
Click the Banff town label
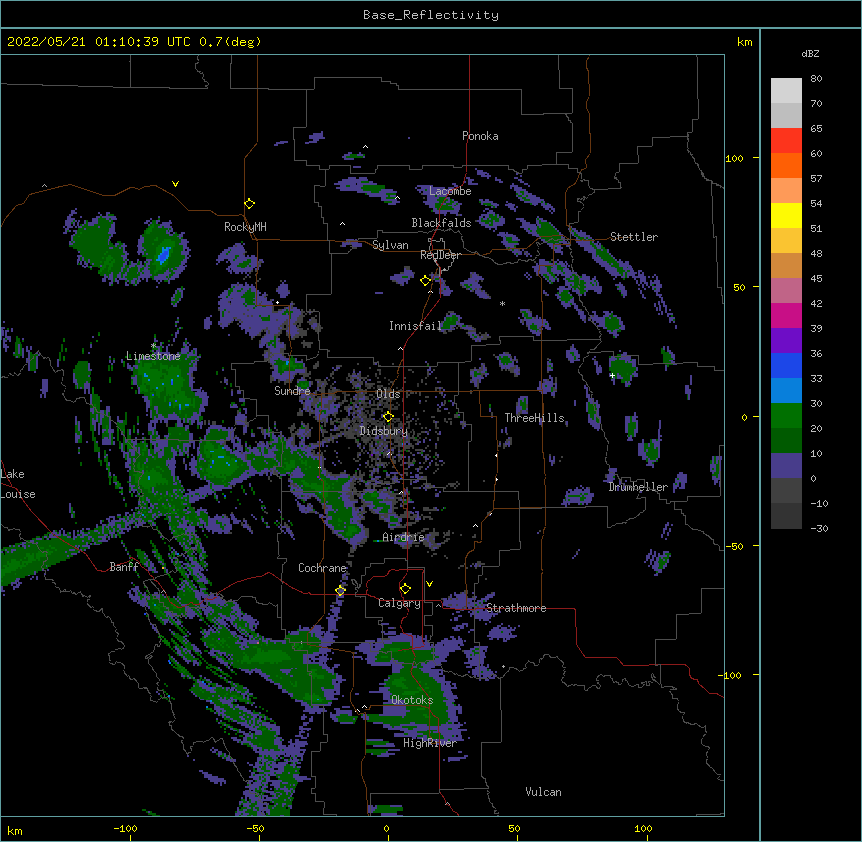click(124, 567)
